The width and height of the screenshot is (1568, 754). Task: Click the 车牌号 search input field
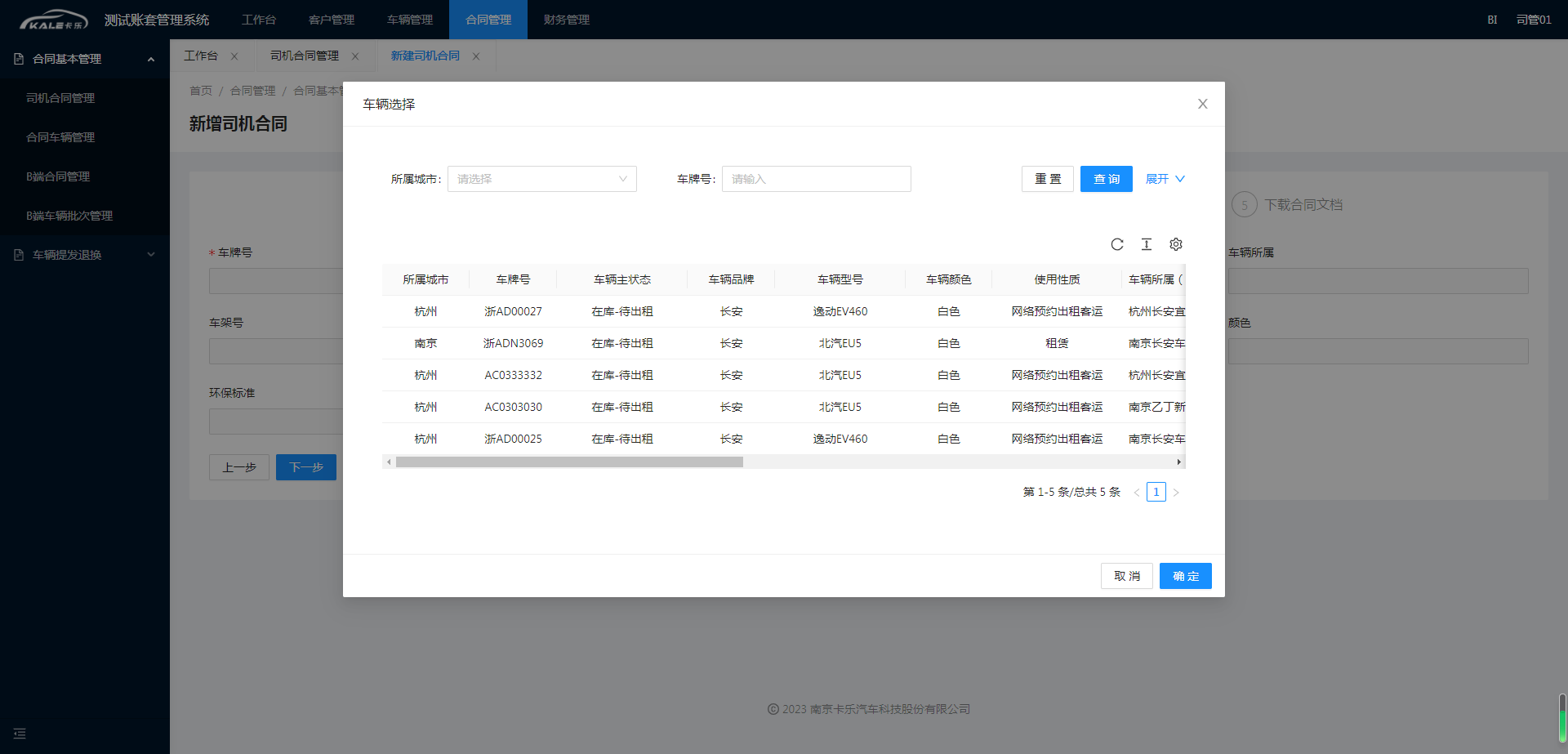pos(817,179)
